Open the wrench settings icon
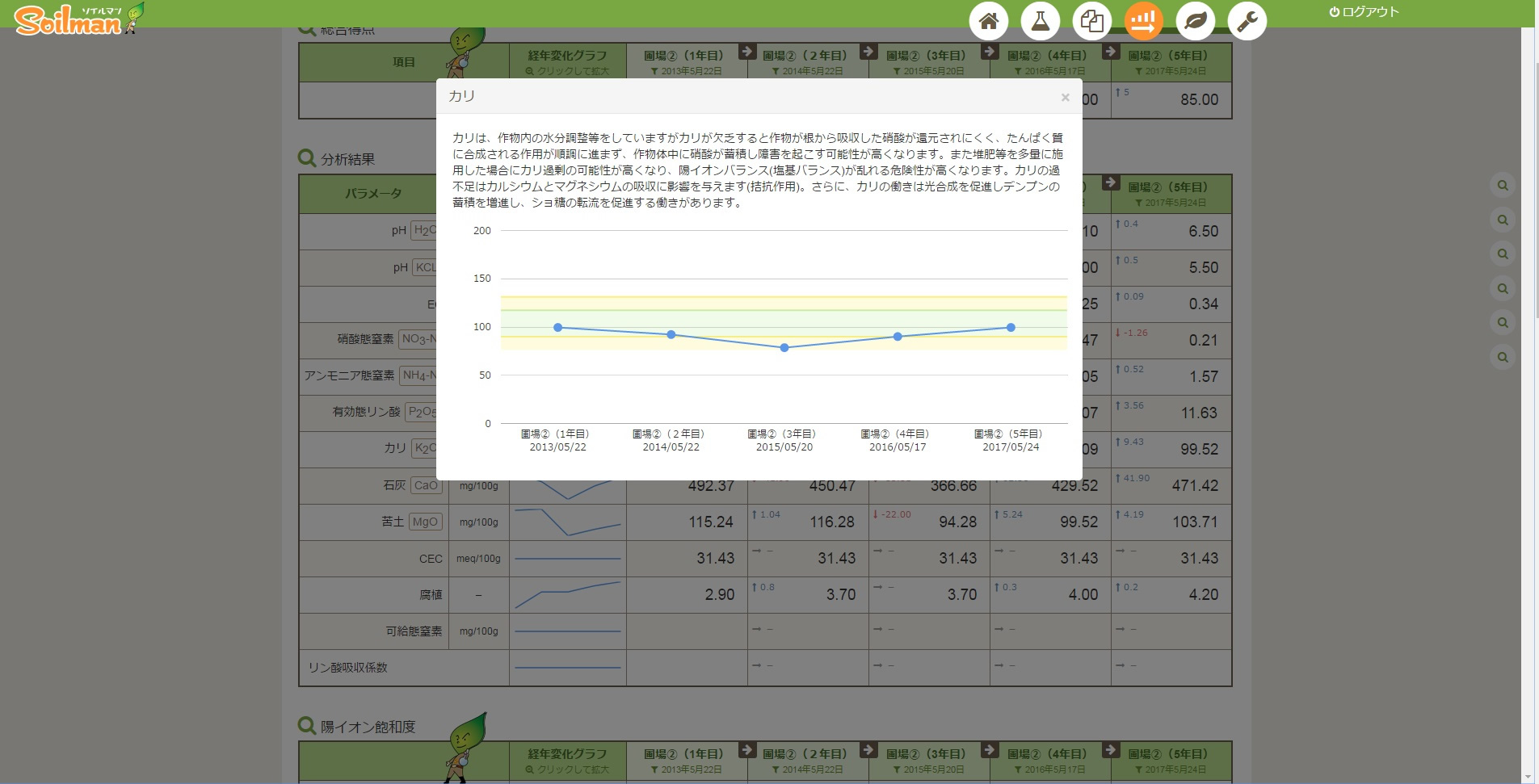1539x784 pixels. tap(1247, 21)
